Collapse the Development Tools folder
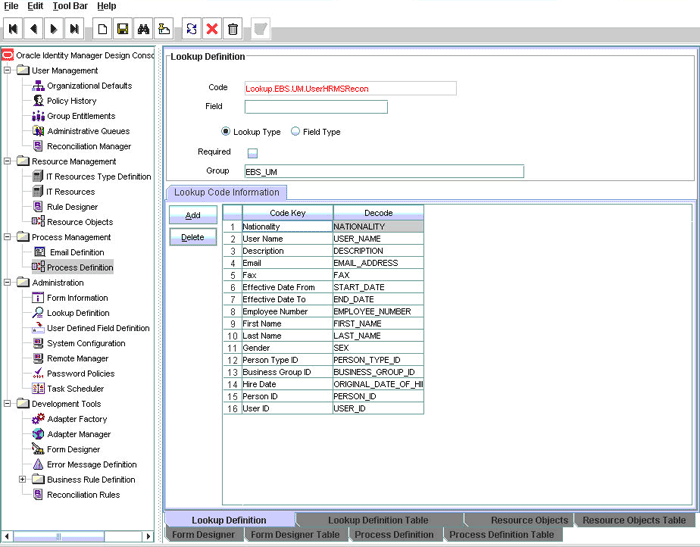The width and height of the screenshot is (700, 547). click(x=8, y=404)
